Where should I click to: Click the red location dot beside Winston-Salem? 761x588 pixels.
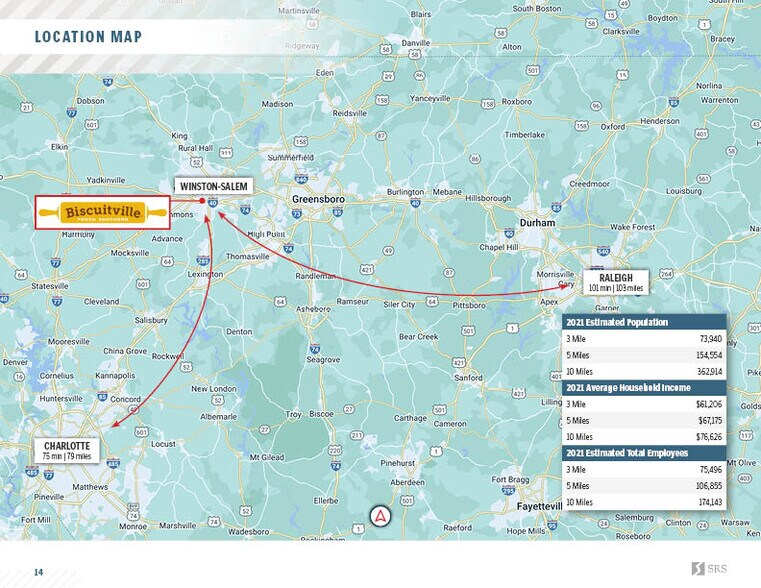(202, 201)
